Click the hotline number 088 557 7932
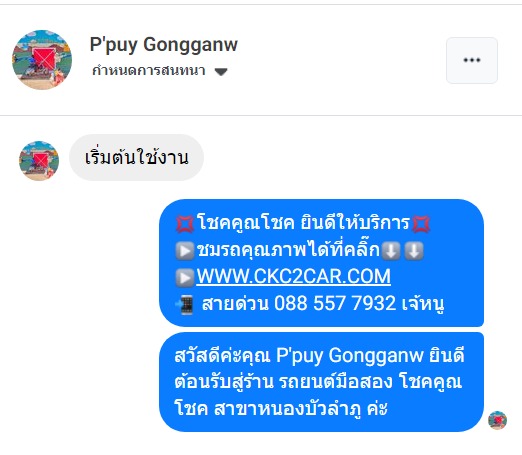This screenshot has height=455, width=522. tap(335, 304)
